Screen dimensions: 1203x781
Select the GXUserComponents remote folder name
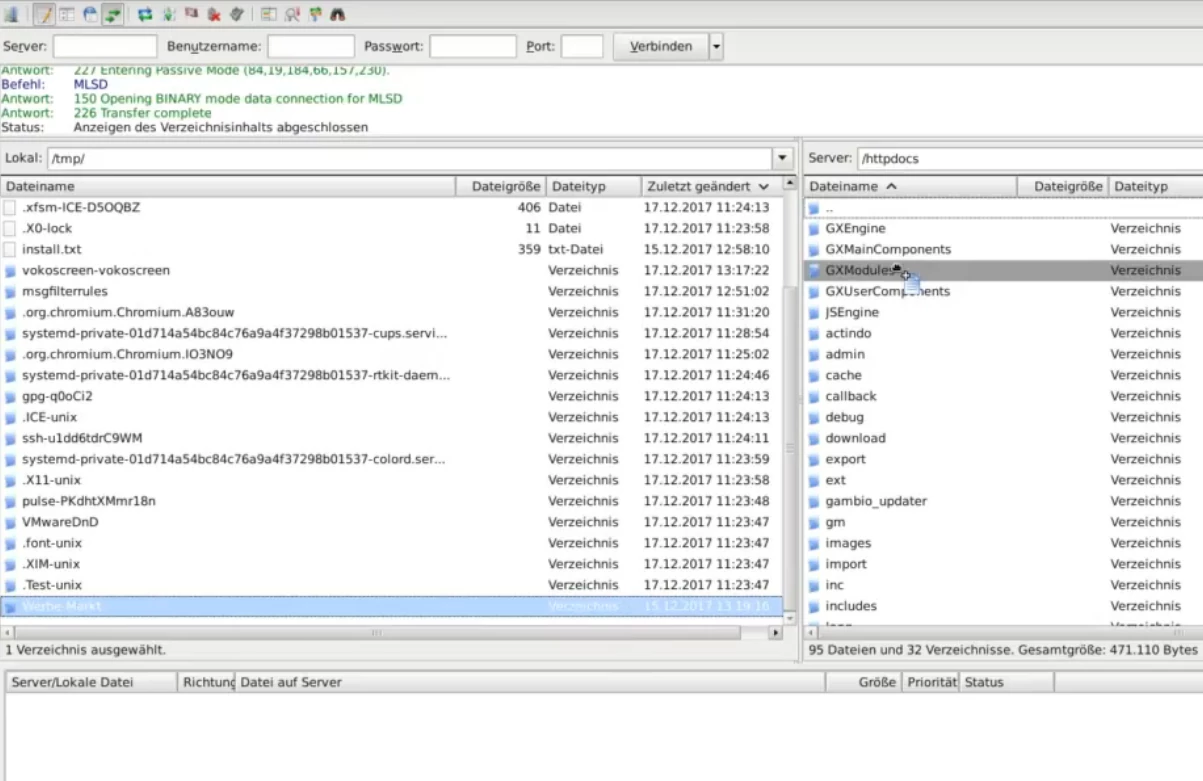888,291
